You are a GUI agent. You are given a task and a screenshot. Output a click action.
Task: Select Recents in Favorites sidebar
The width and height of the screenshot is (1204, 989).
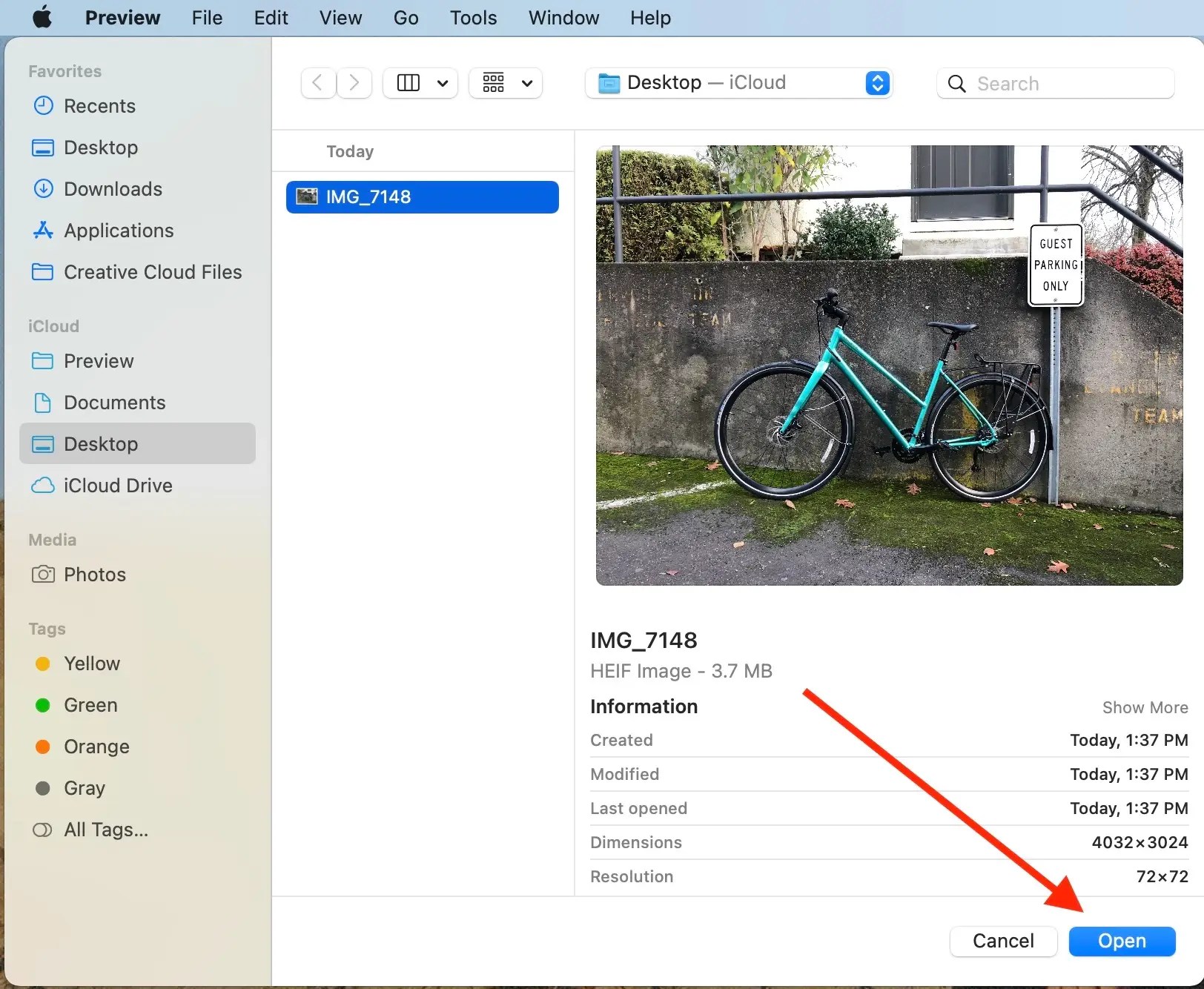point(138,106)
